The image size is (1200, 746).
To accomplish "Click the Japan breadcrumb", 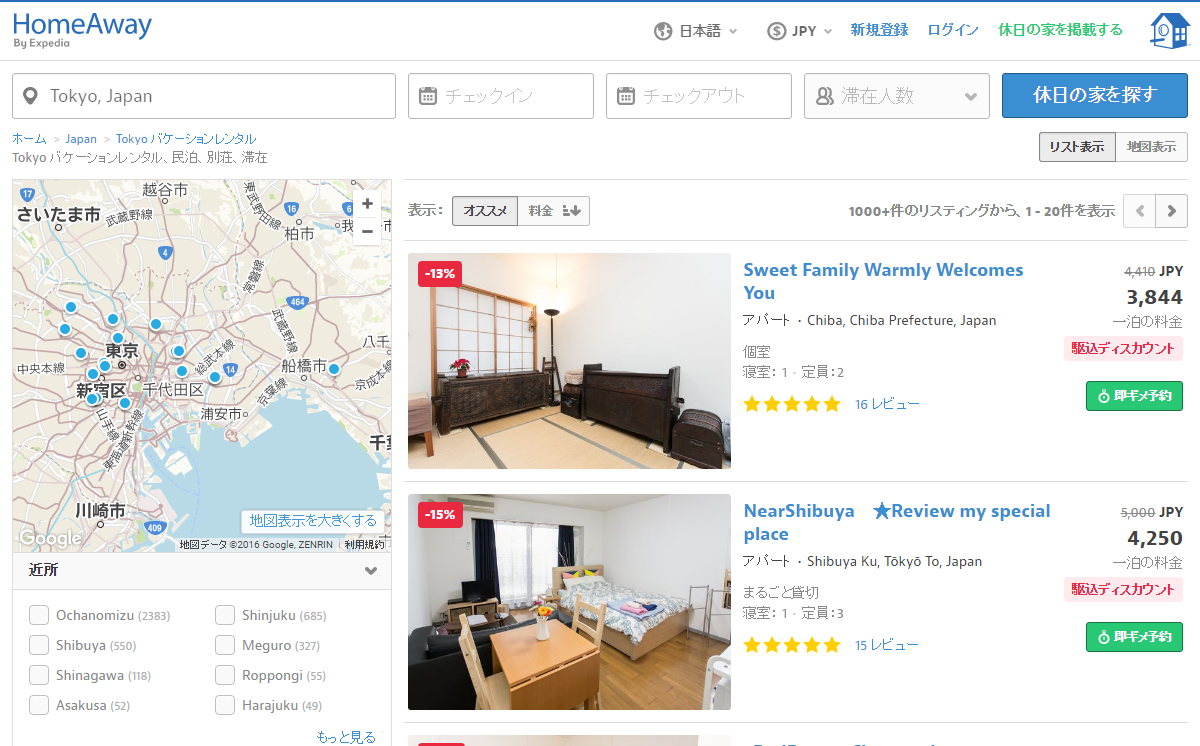I will click(x=81, y=139).
